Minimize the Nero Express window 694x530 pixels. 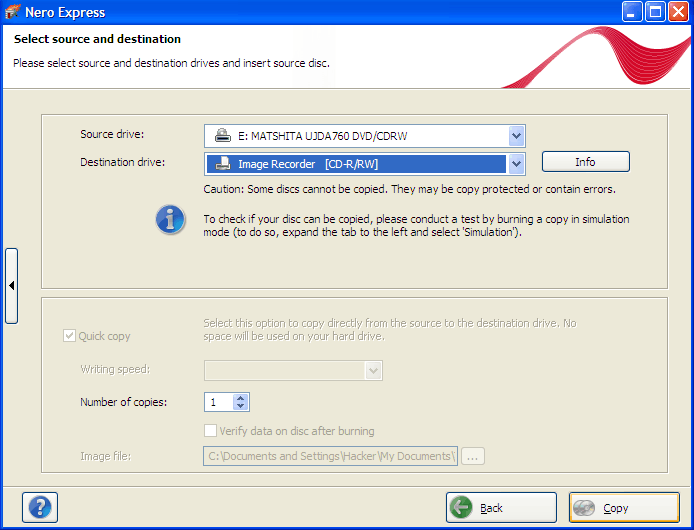tap(632, 12)
